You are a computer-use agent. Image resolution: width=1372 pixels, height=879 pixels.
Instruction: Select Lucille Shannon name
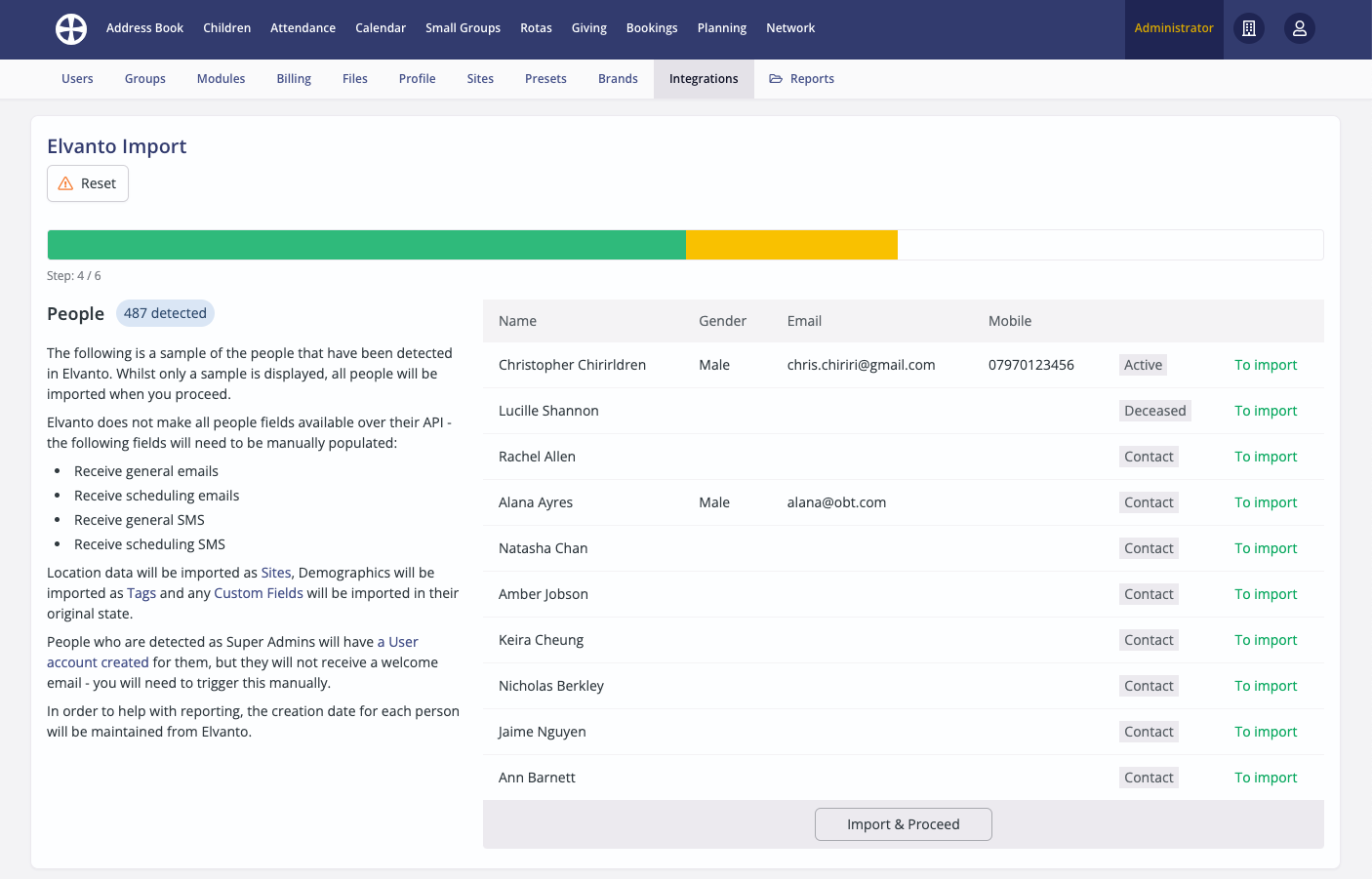[548, 411]
